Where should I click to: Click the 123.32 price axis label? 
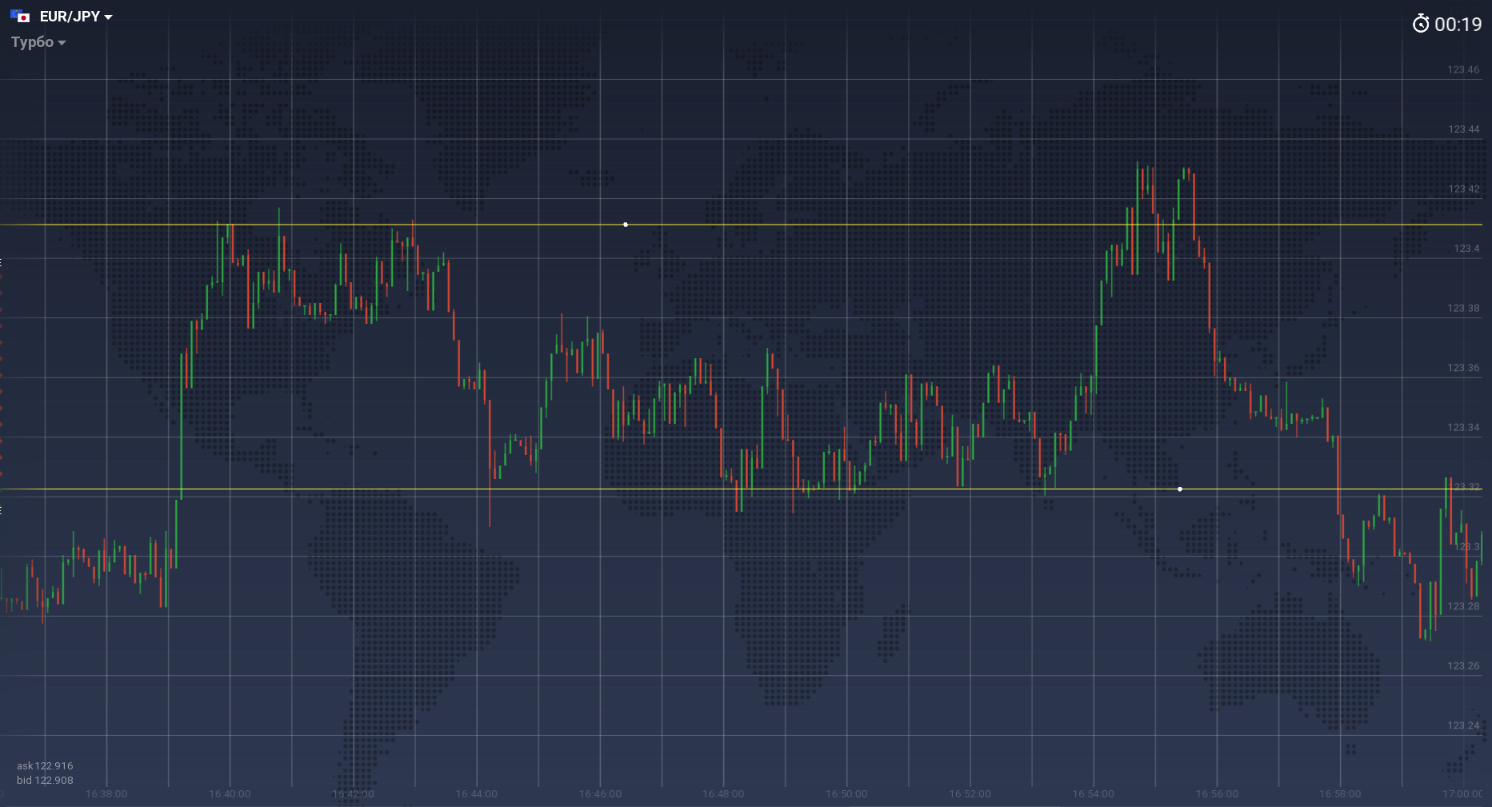pyautogui.click(x=1463, y=487)
